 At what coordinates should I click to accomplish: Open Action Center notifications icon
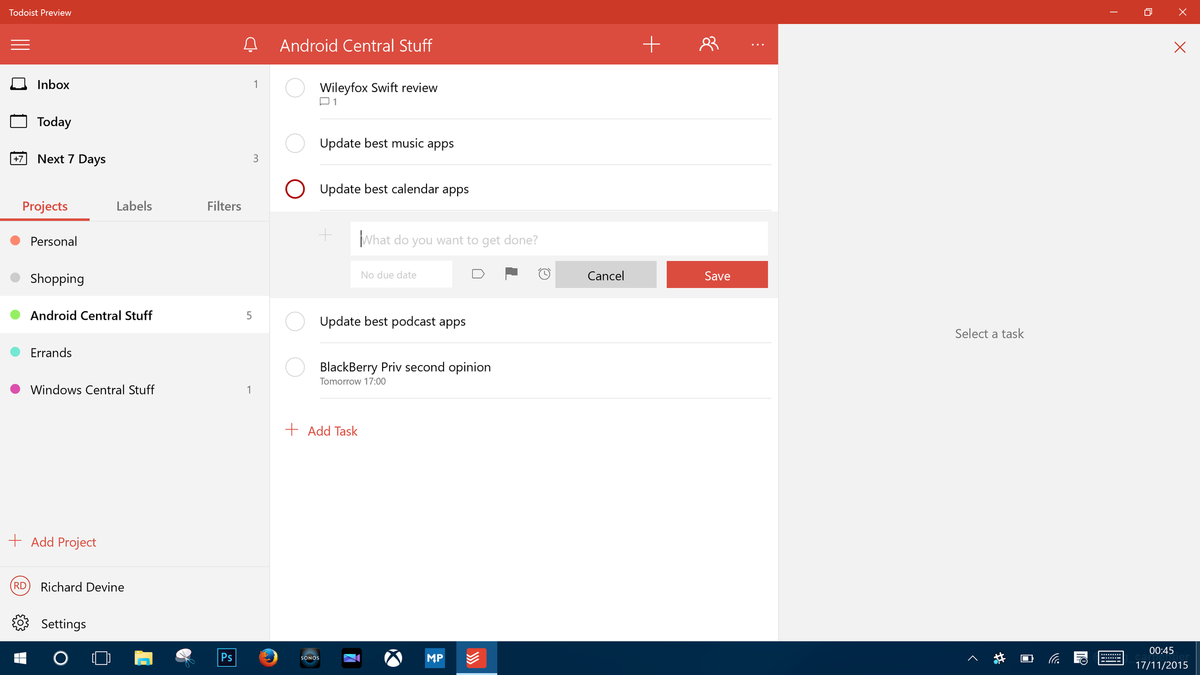click(x=1081, y=658)
